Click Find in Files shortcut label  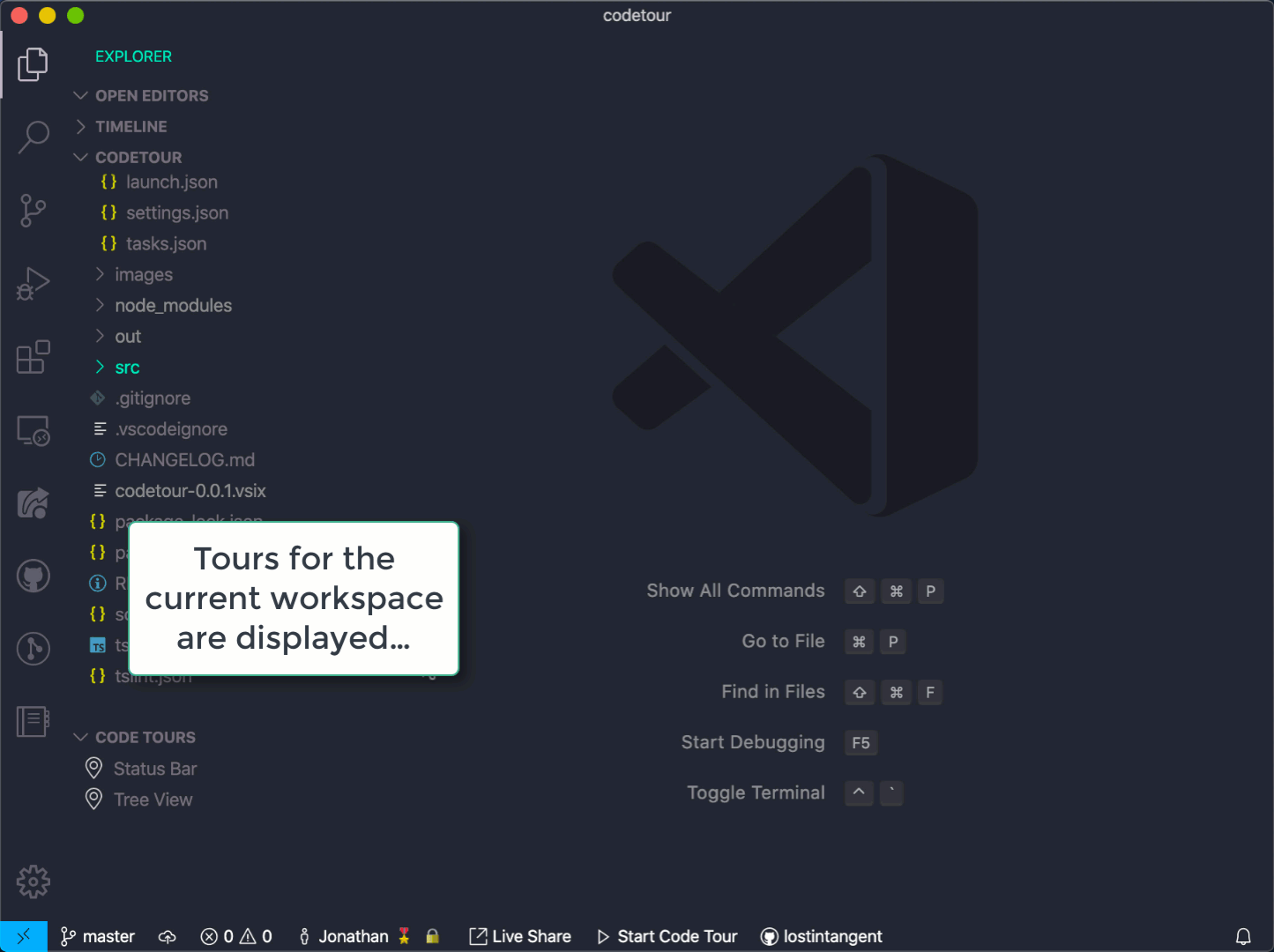click(772, 692)
